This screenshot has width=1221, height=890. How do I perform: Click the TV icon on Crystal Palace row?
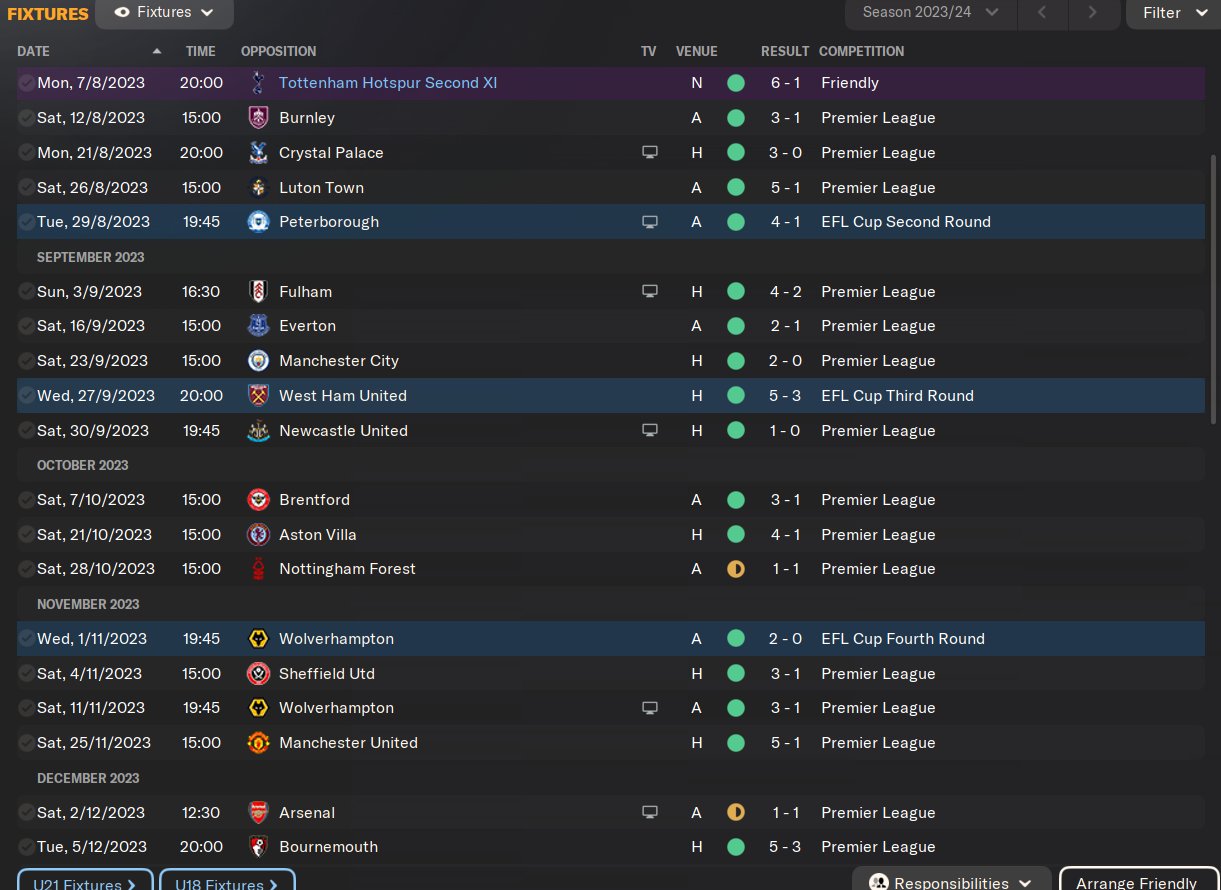[650, 153]
